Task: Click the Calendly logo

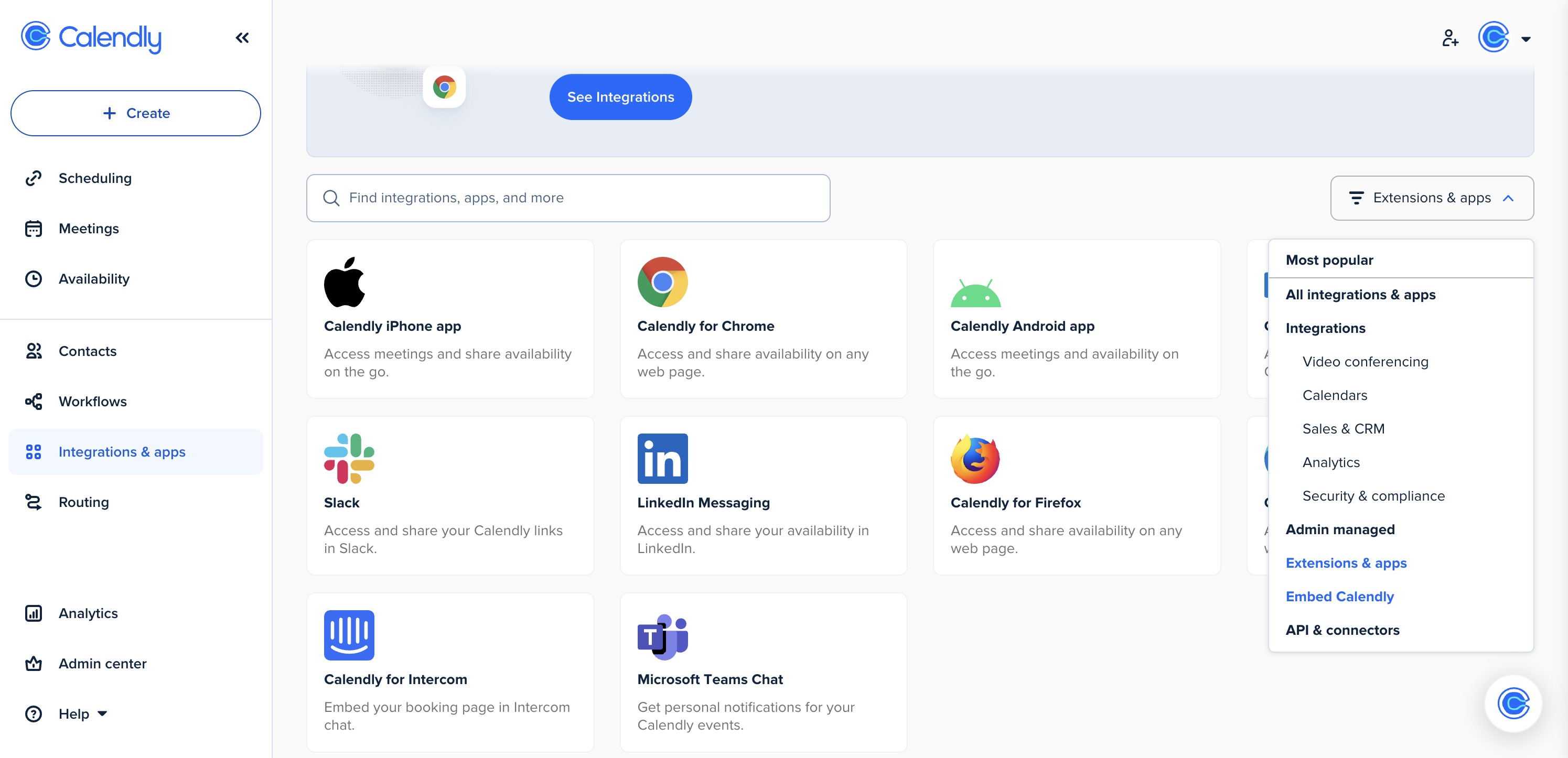Action: pyautogui.click(x=91, y=38)
